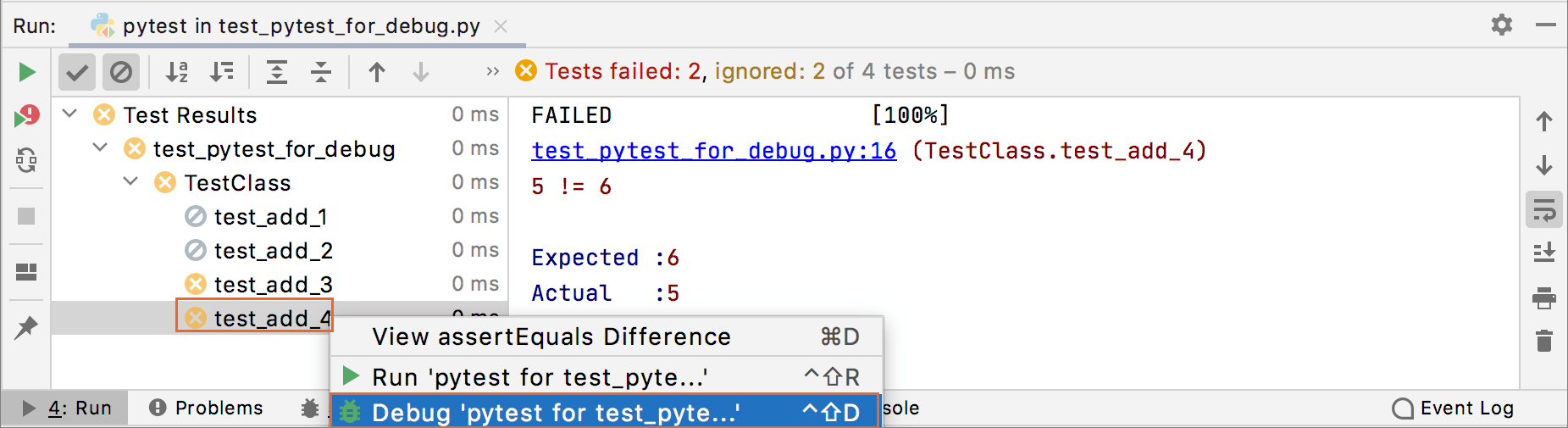Sort tests by duration
This screenshot has height=428, width=1568.
222,72
